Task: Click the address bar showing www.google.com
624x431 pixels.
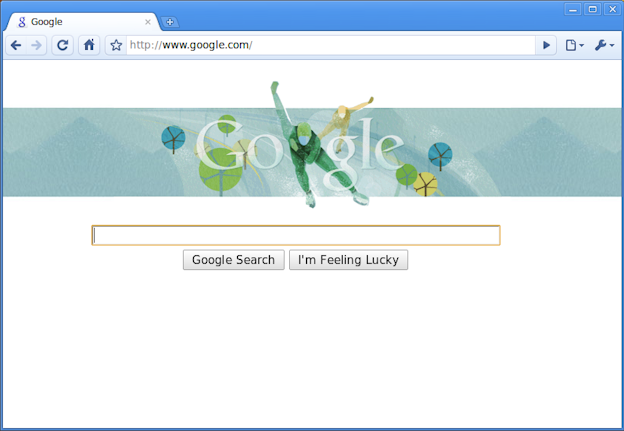Action: [x=330, y=45]
